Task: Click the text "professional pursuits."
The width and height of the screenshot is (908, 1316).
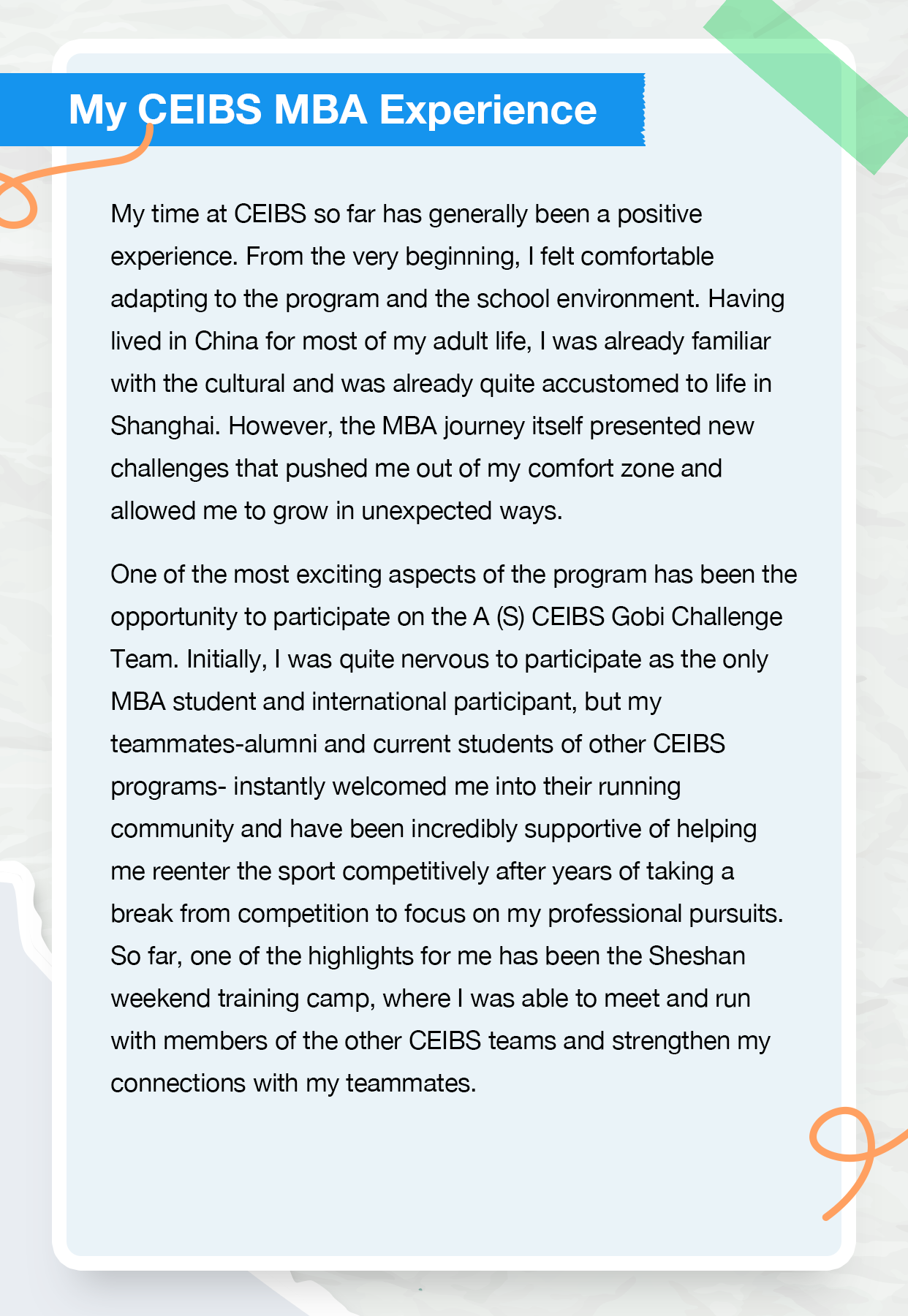Action: [665, 914]
